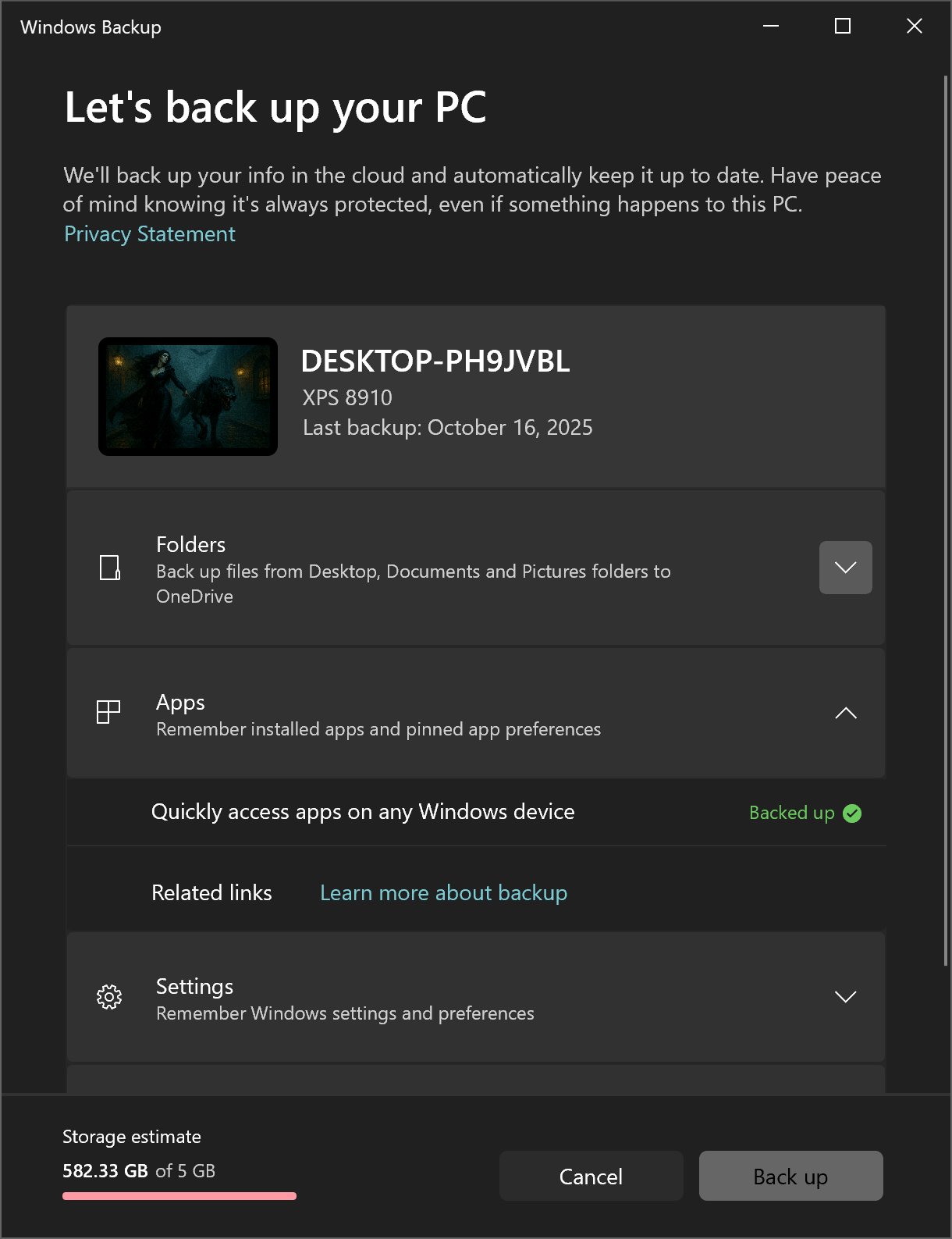Click the Folders section icon

coord(110,568)
